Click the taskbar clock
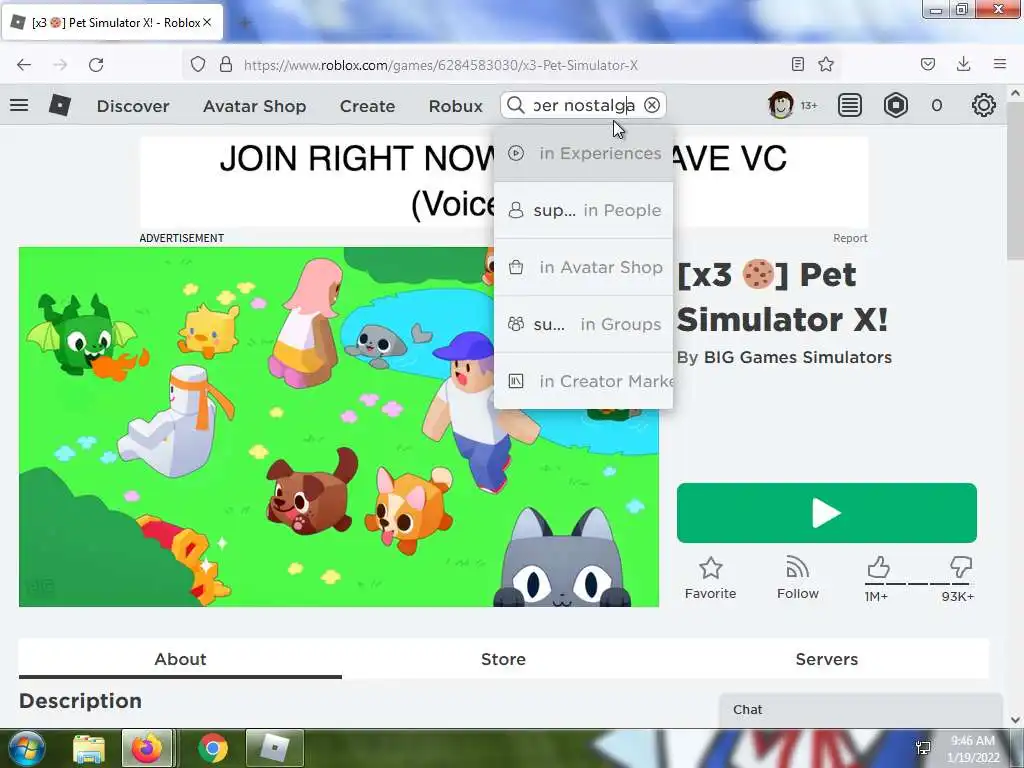1024x768 pixels. coord(973,749)
